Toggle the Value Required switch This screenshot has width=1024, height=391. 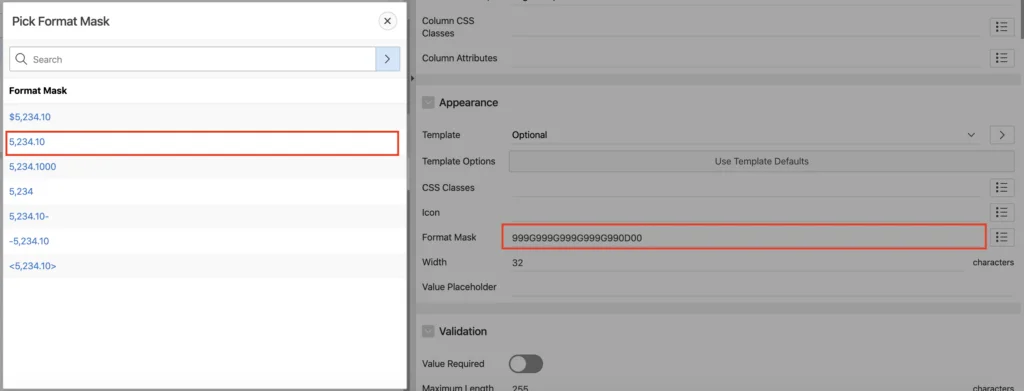tap(526, 364)
